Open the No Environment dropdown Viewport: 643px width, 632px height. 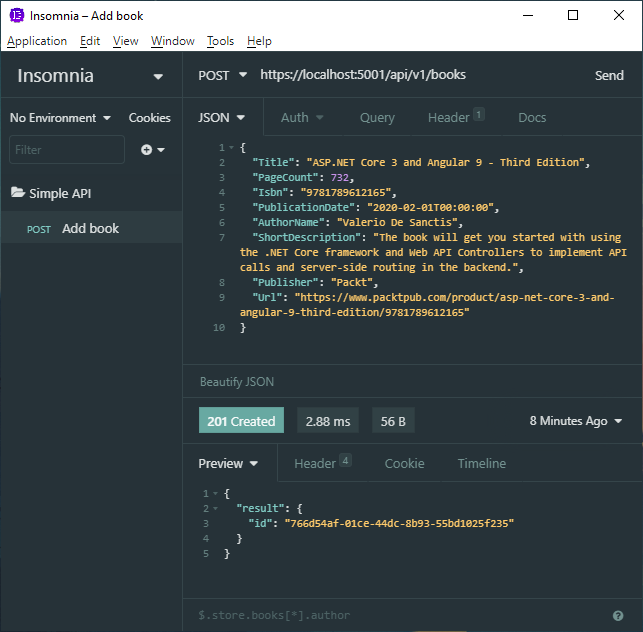coord(60,118)
